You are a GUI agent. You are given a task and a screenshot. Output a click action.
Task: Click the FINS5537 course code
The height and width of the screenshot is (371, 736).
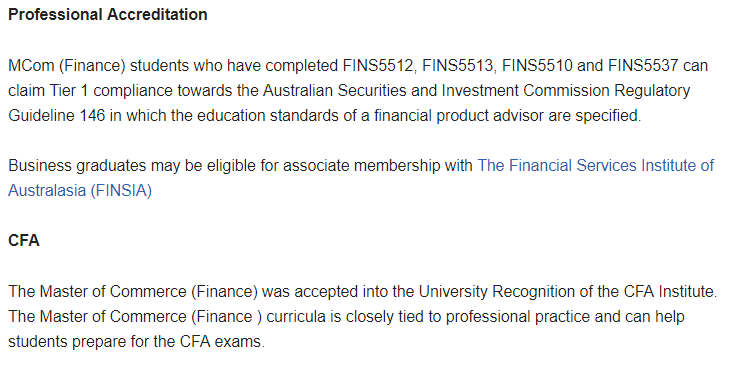643,65
